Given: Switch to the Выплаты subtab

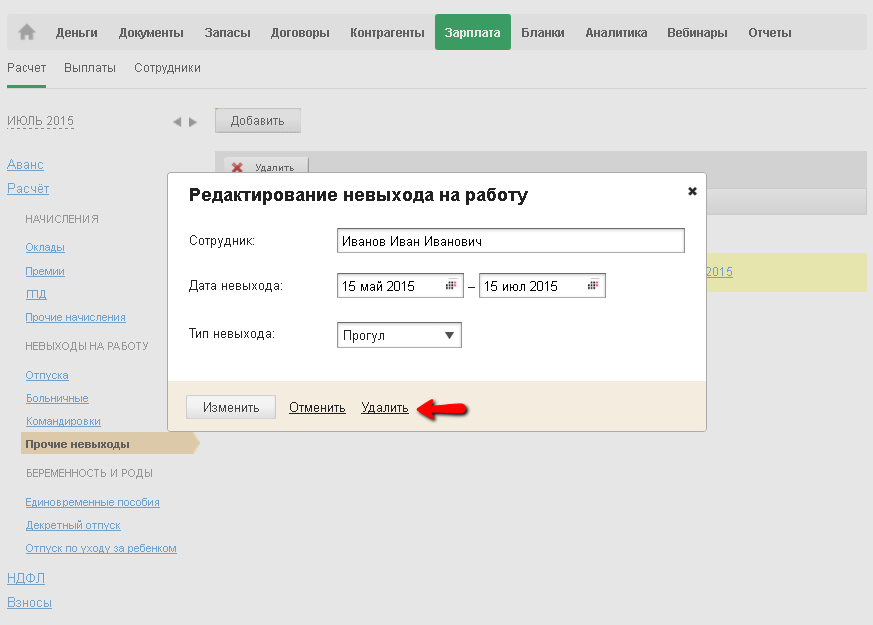Looking at the screenshot, I should pyautogui.click(x=90, y=68).
